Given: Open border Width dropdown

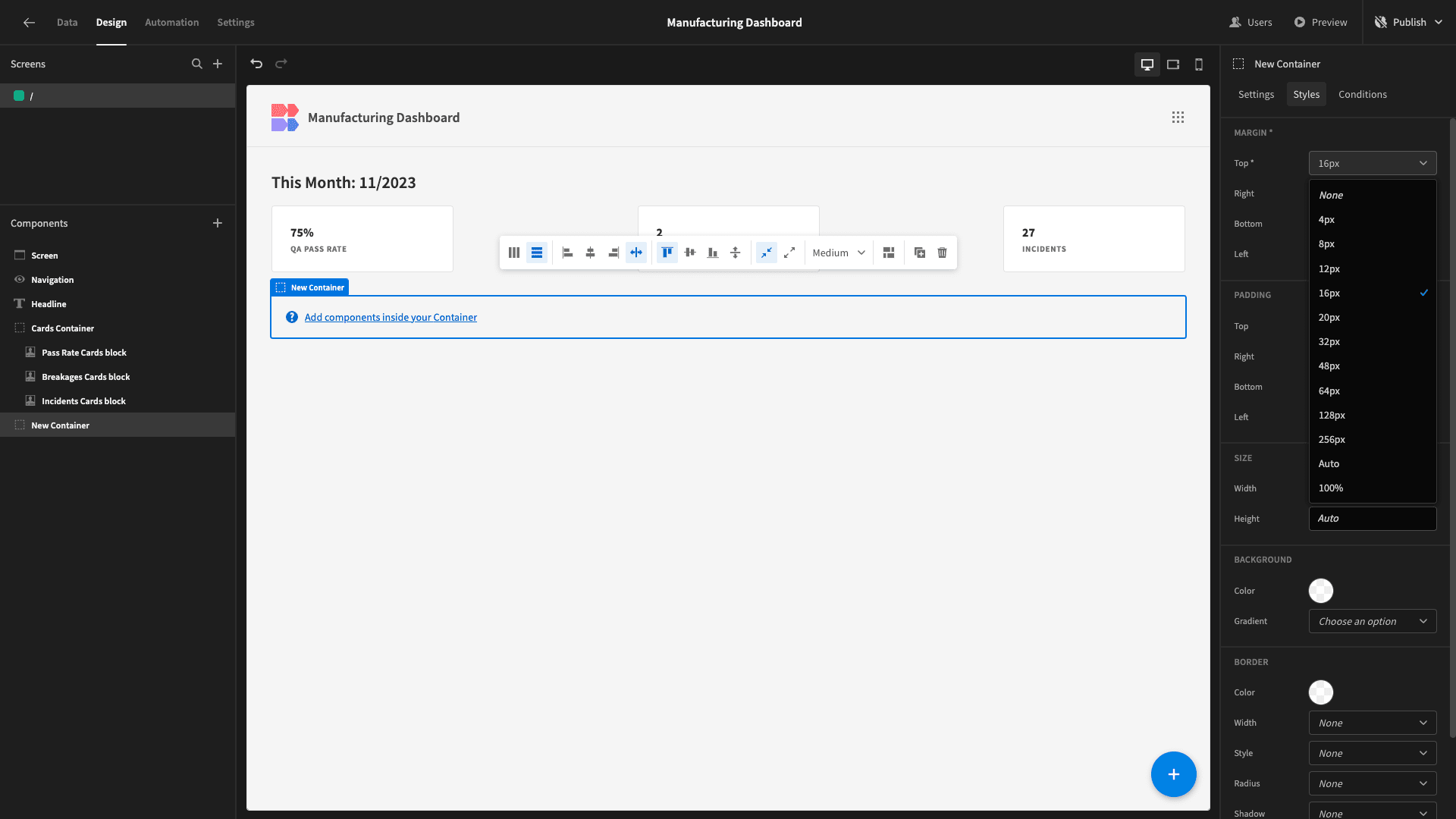Looking at the screenshot, I should point(1373,723).
